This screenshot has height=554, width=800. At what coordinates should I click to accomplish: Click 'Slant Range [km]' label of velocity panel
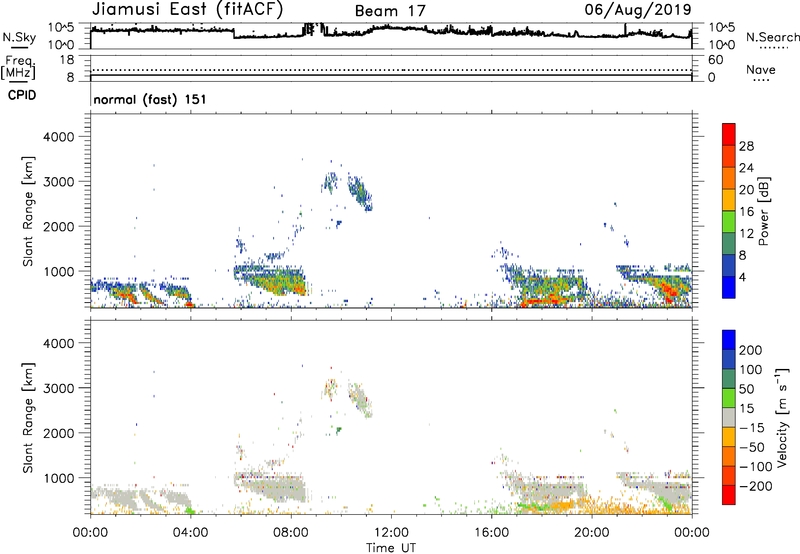28,418
